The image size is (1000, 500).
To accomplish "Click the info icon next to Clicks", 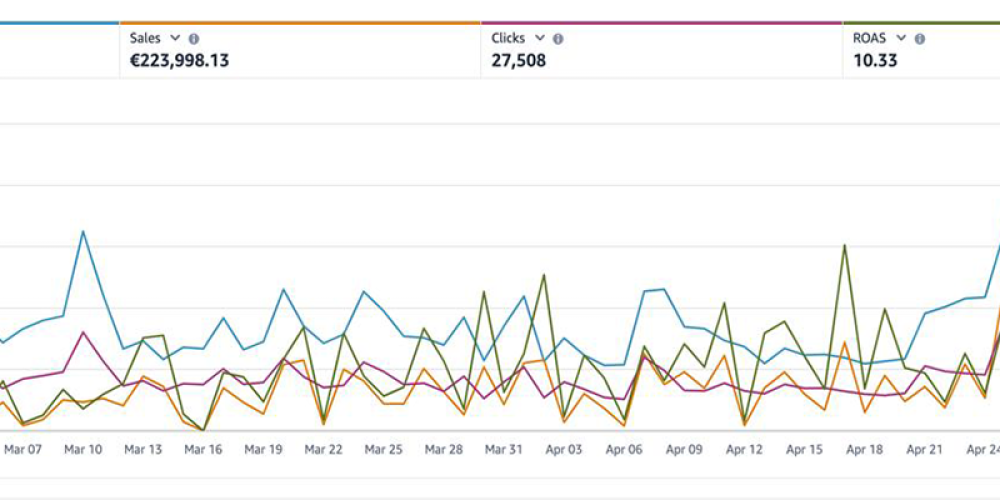I will [x=558, y=39].
